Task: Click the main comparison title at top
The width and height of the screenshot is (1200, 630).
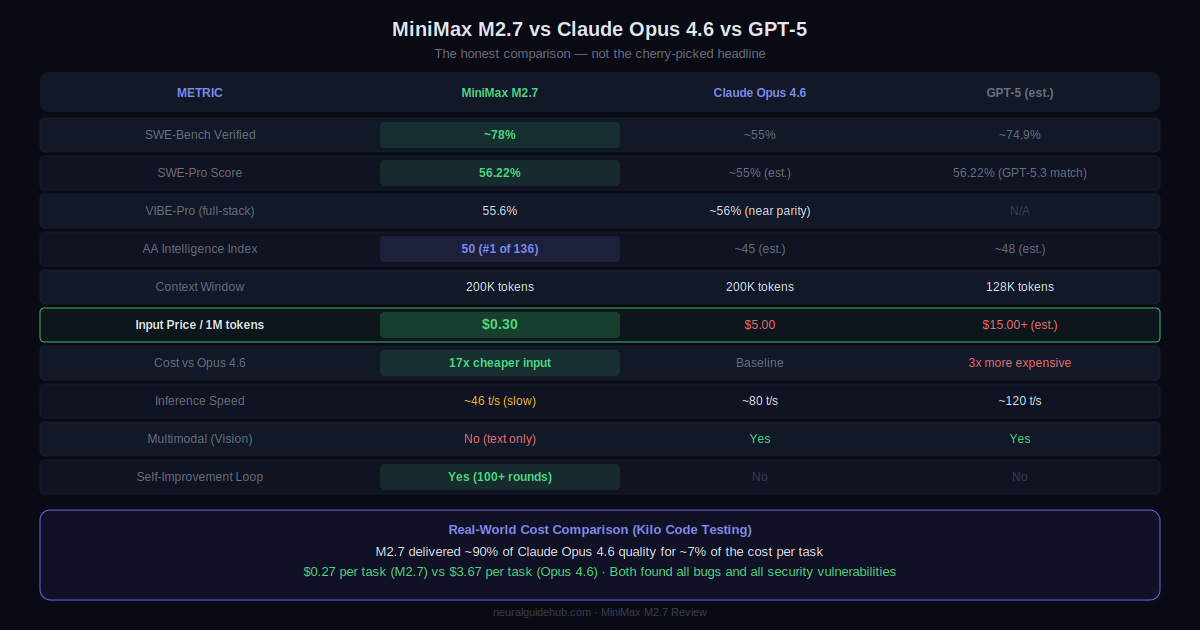Action: [600, 29]
